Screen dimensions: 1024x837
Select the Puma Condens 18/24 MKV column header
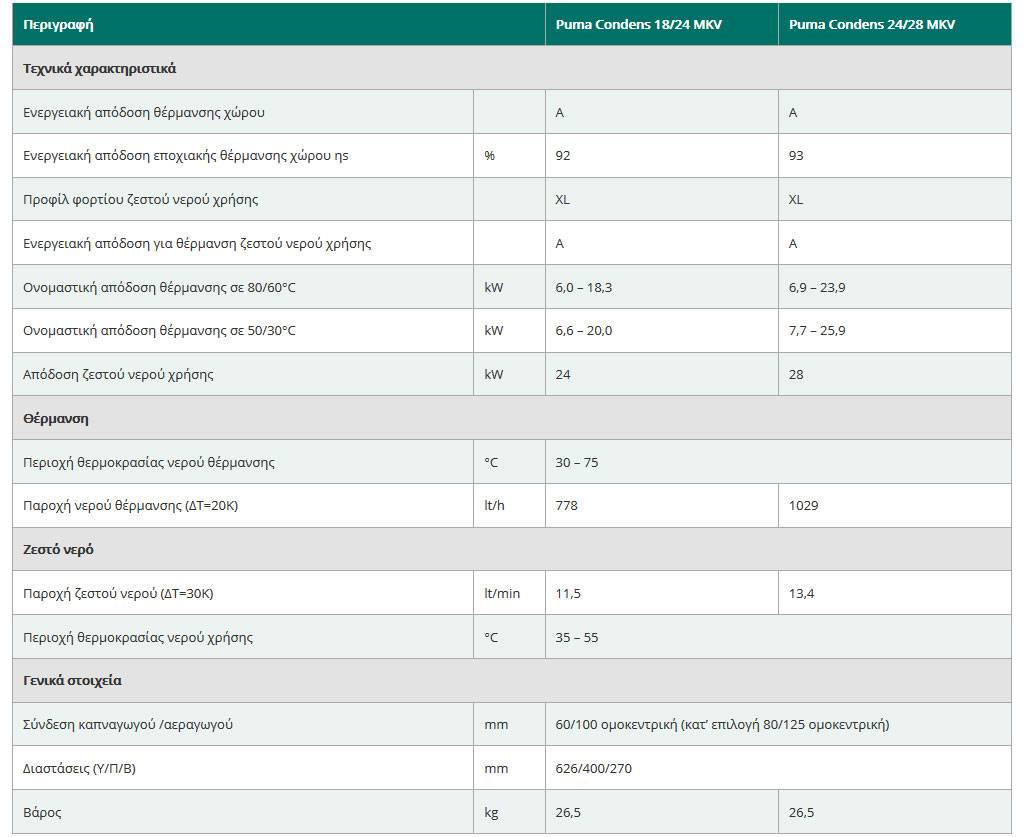pos(638,24)
